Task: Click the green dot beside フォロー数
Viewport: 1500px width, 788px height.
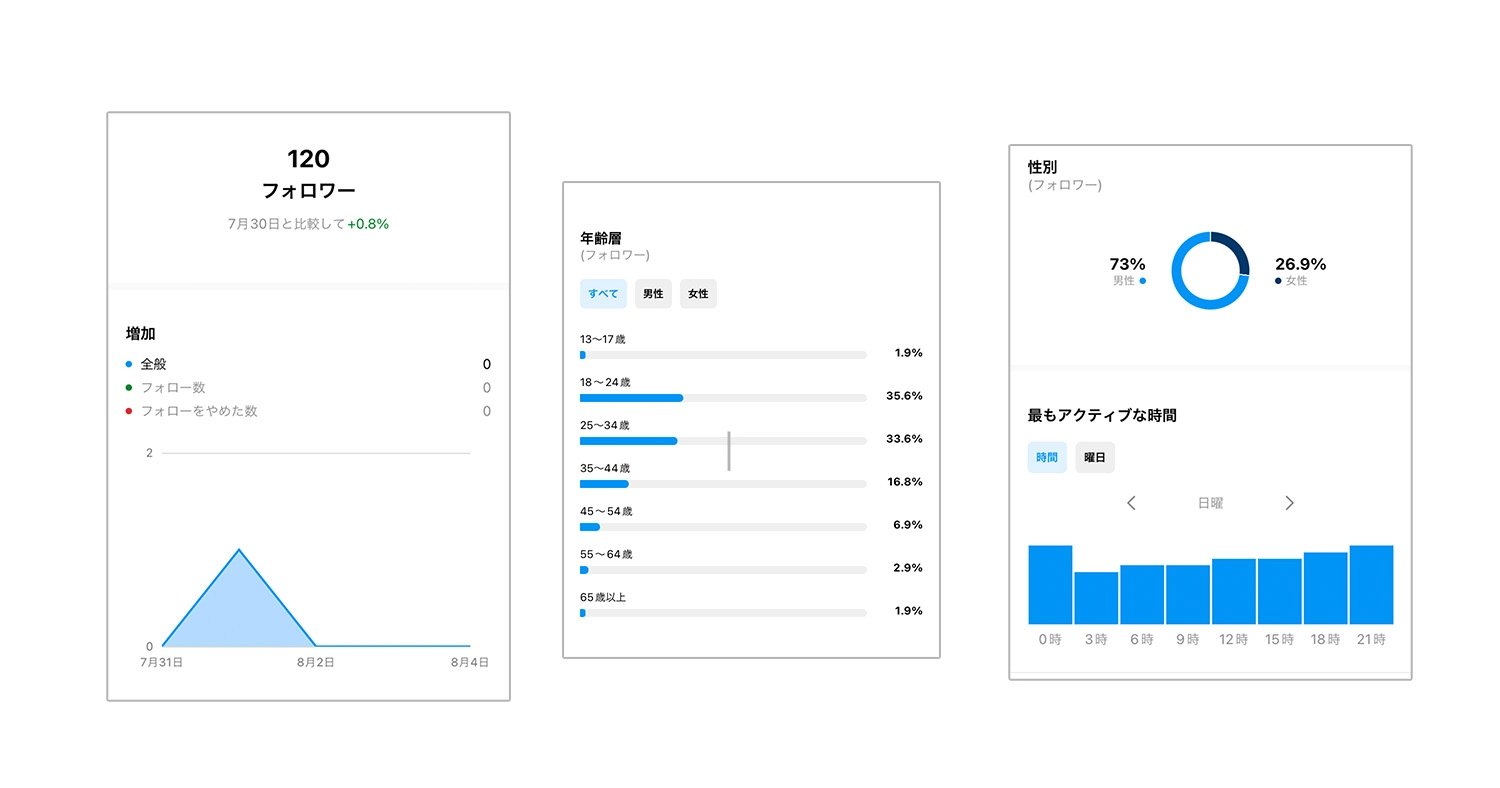Action: pos(129,388)
